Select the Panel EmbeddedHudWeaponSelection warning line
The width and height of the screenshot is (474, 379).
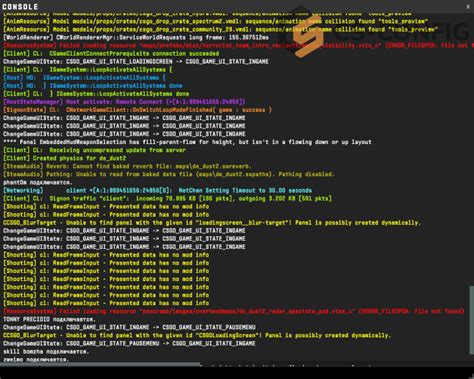click(187, 142)
